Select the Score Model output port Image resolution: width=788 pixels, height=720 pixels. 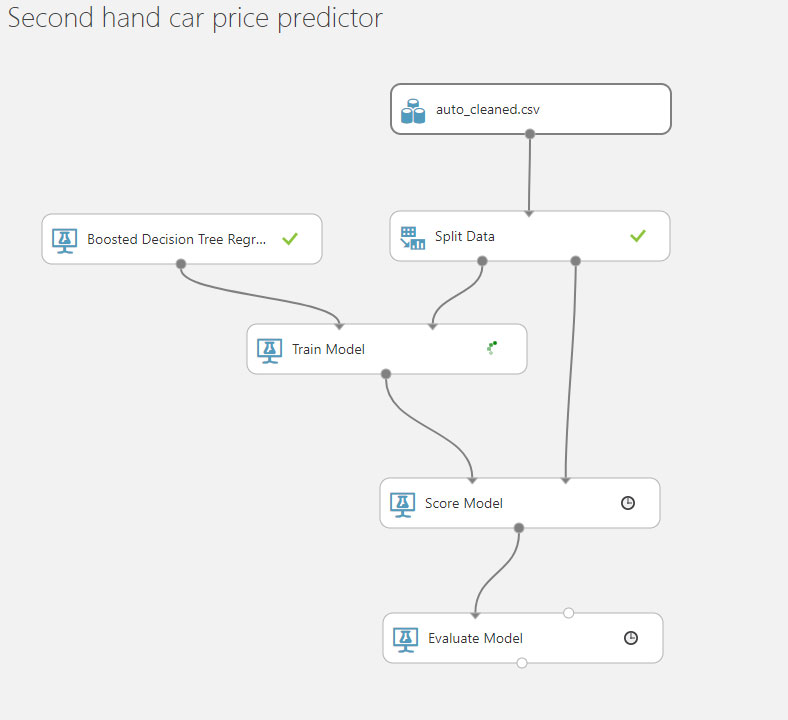[519, 528]
